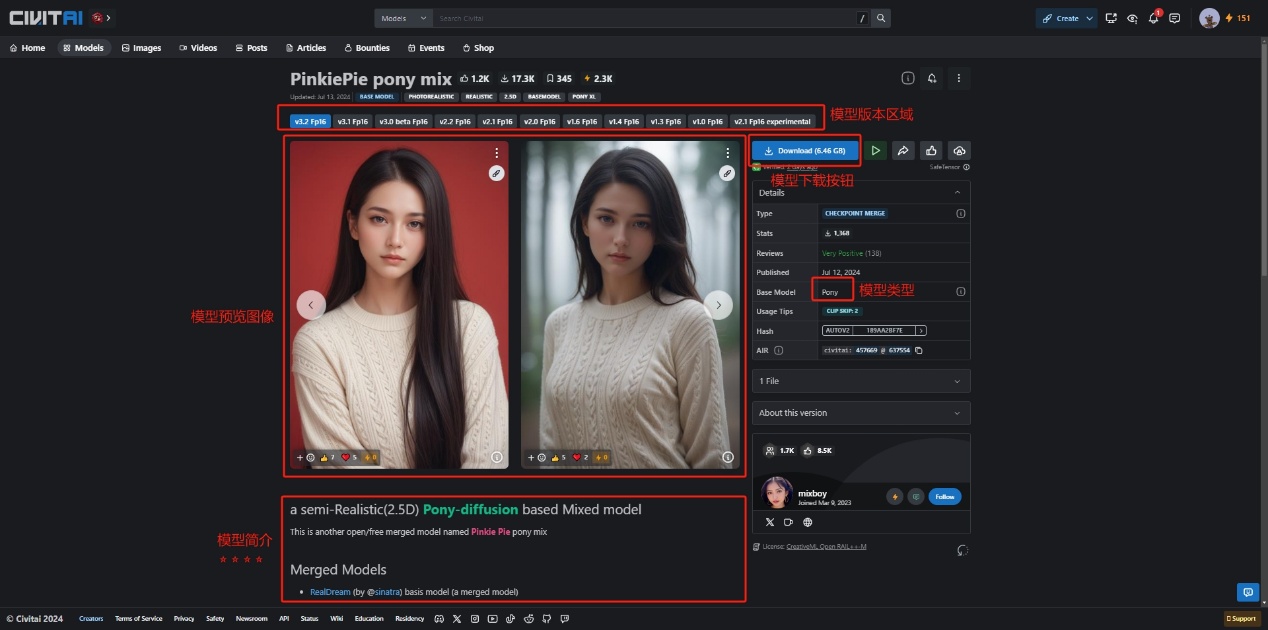The height and width of the screenshot is (630, 1268).
Task: Expand the About this version section
Action: coord(861,413)
